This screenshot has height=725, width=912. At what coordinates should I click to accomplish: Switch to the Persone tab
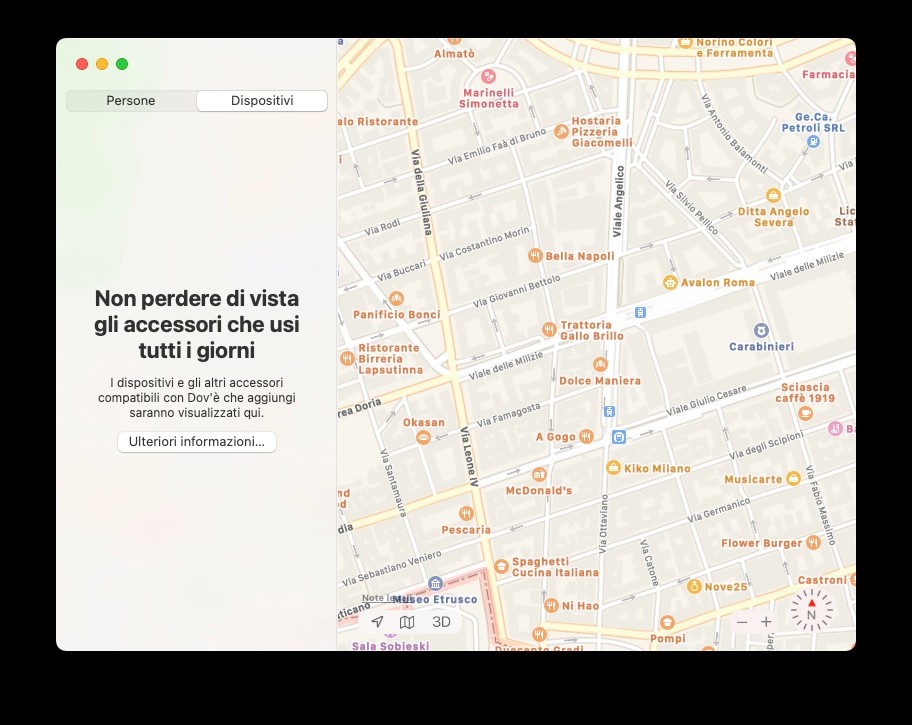point(131,101)
